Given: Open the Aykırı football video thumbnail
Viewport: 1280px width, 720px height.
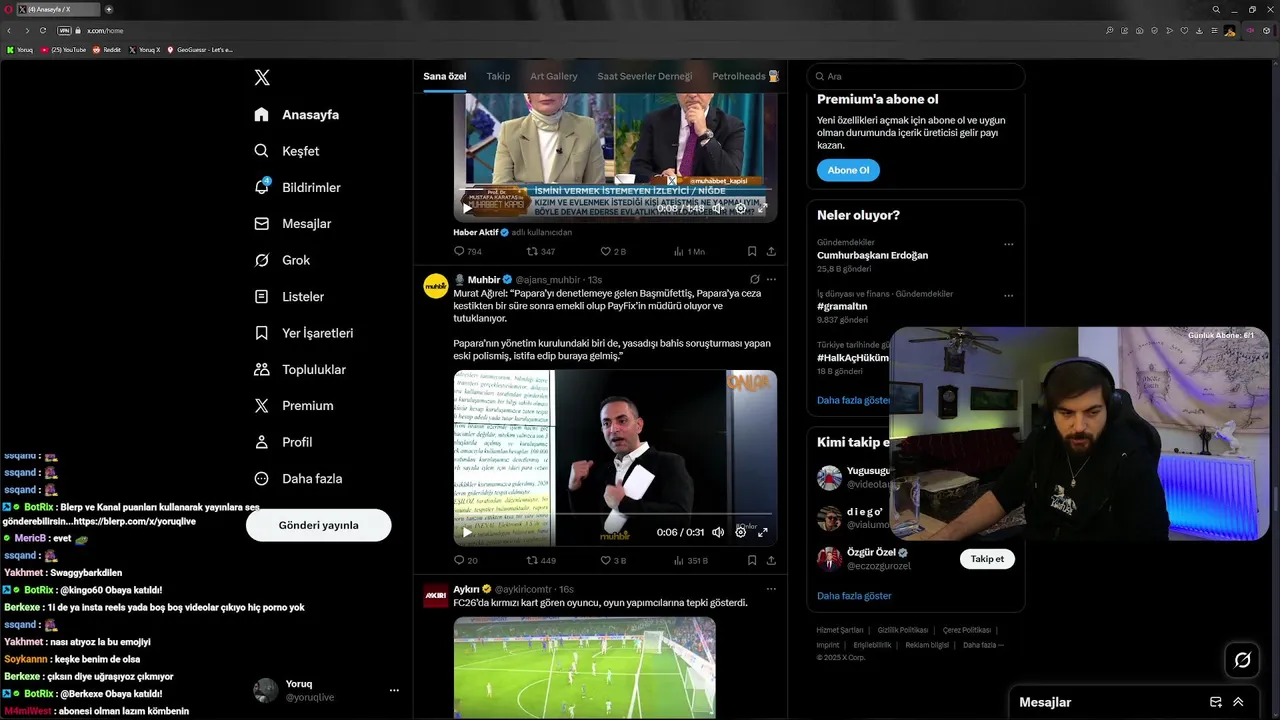Looking at the screenshot, I should coord(584,667).
